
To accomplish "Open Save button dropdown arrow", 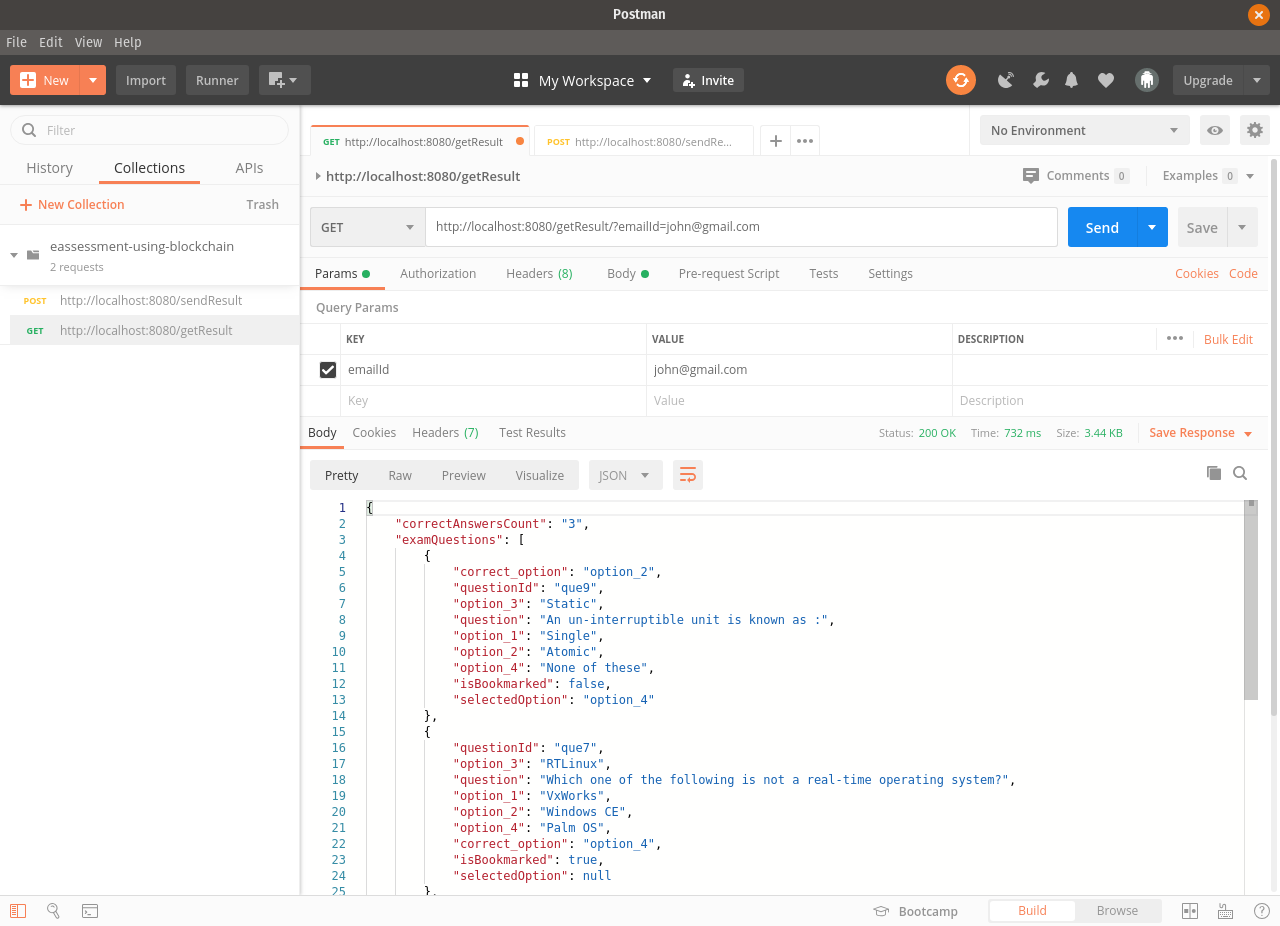I will tap(1242, 227).
